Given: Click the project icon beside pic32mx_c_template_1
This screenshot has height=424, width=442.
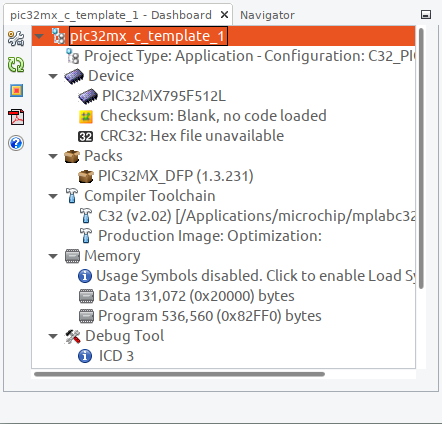Looking at the screenshot, I should coord(59,36).
